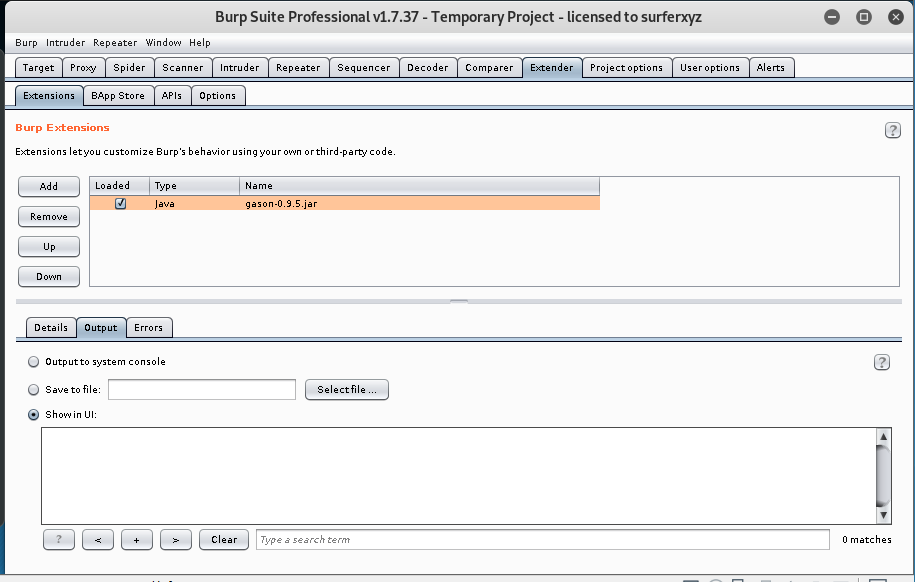The image size is (915, 582).
Task: Select the extension Output tab
Action: coord(101,328)
